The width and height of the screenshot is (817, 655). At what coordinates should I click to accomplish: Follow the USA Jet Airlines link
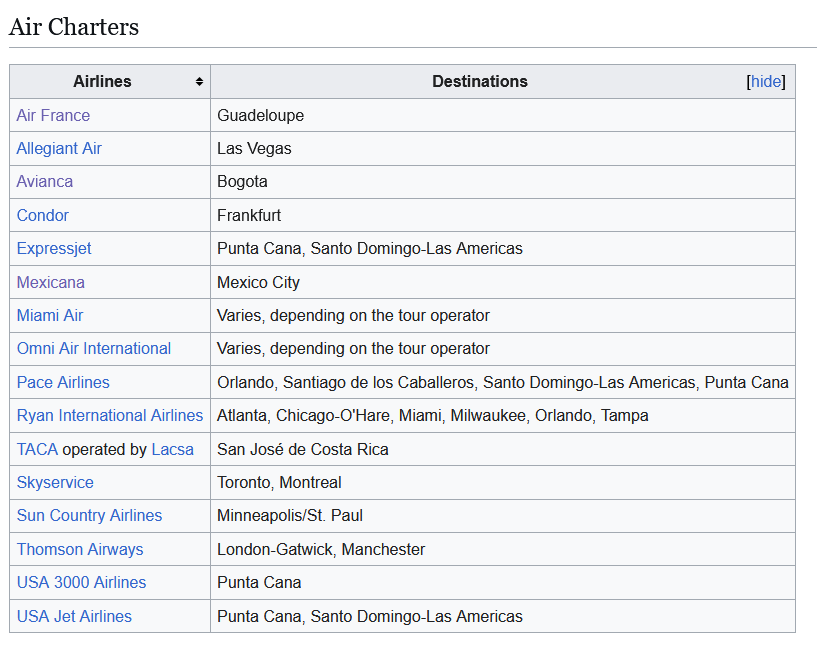tap(74, 616)
